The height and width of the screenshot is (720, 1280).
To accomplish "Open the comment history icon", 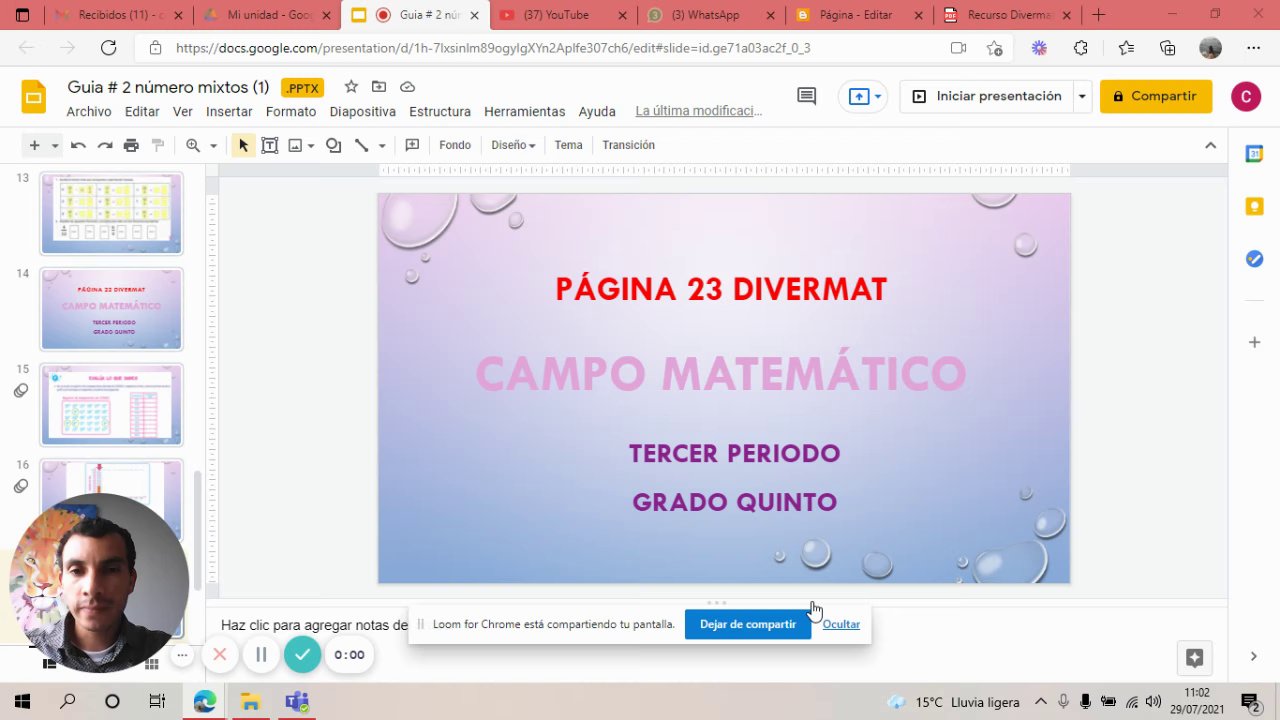I will pyautogui.click(x=806, y=96).
